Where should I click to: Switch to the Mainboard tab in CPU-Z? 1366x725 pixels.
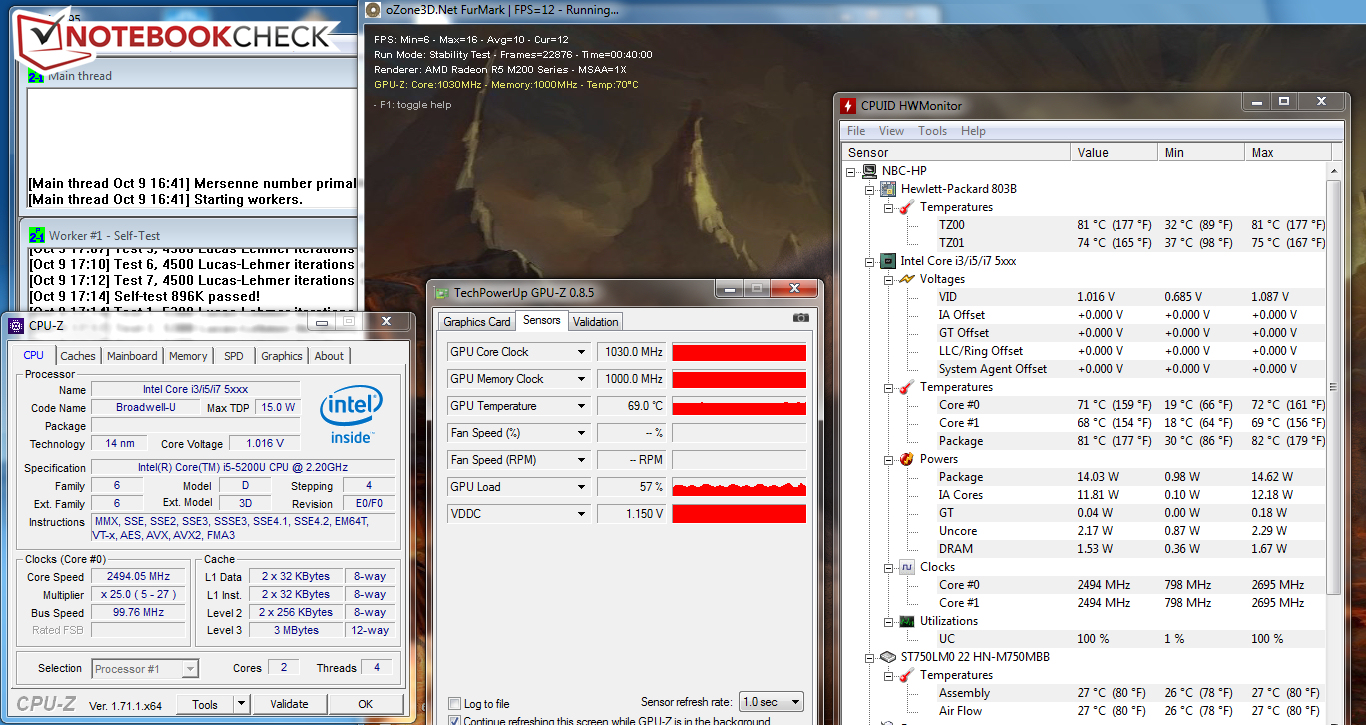[132, 356]
